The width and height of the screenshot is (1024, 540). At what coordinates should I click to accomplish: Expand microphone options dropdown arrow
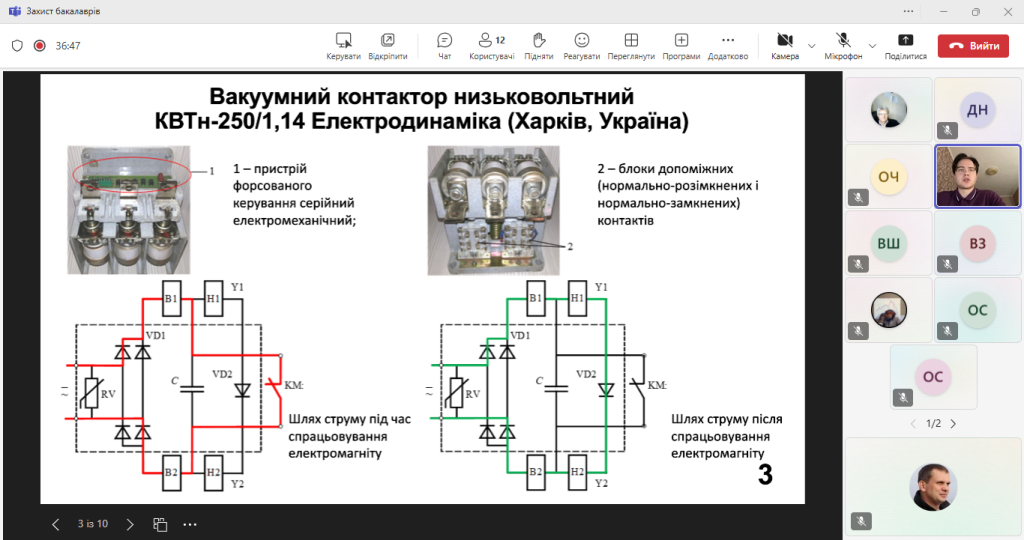(x=872, y=46)
